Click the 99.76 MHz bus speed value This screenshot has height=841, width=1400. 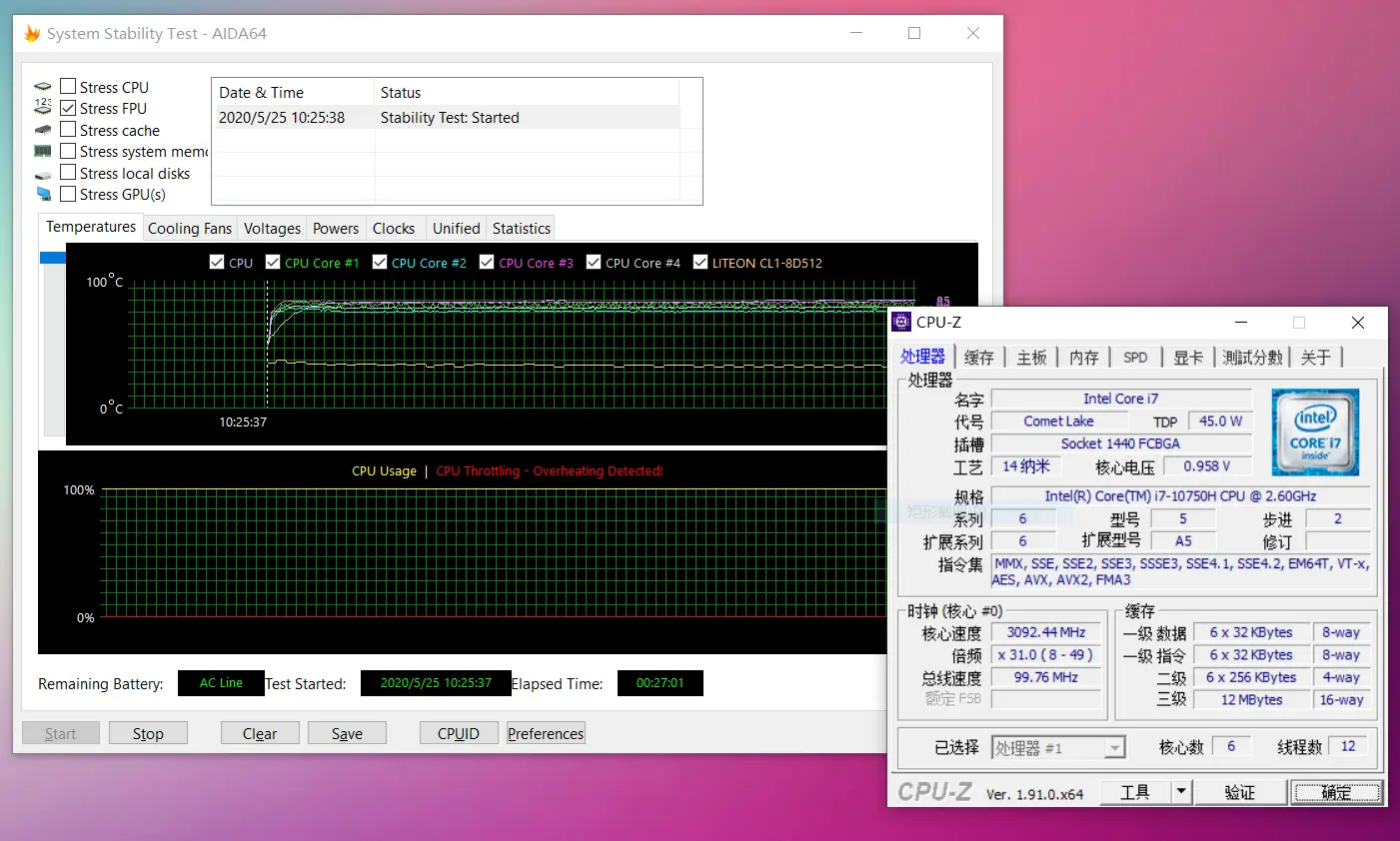click(x=1045, y=677)
